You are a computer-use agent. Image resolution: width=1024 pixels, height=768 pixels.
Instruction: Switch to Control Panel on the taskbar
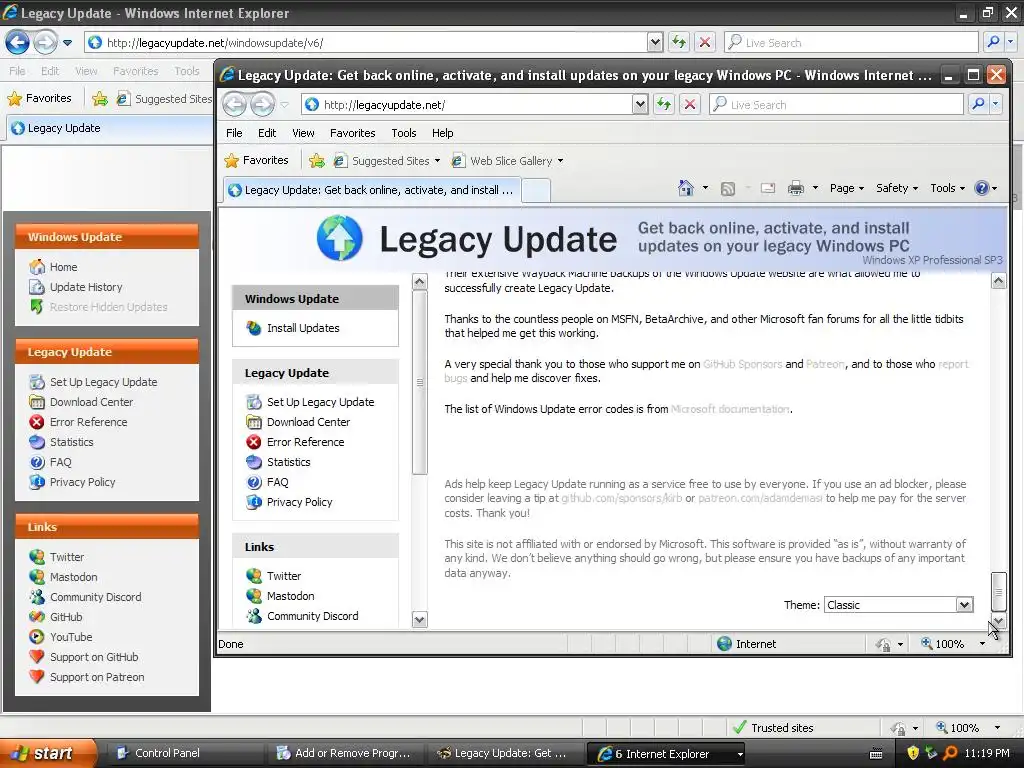[x=184, y=753]
